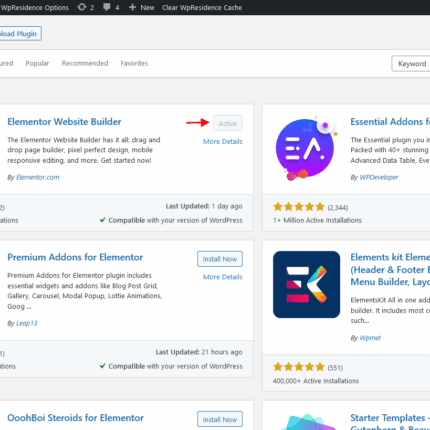
Task: Open More Details for Elementor Website Builder
Action: pyautogui.click(x=223, y=141)
